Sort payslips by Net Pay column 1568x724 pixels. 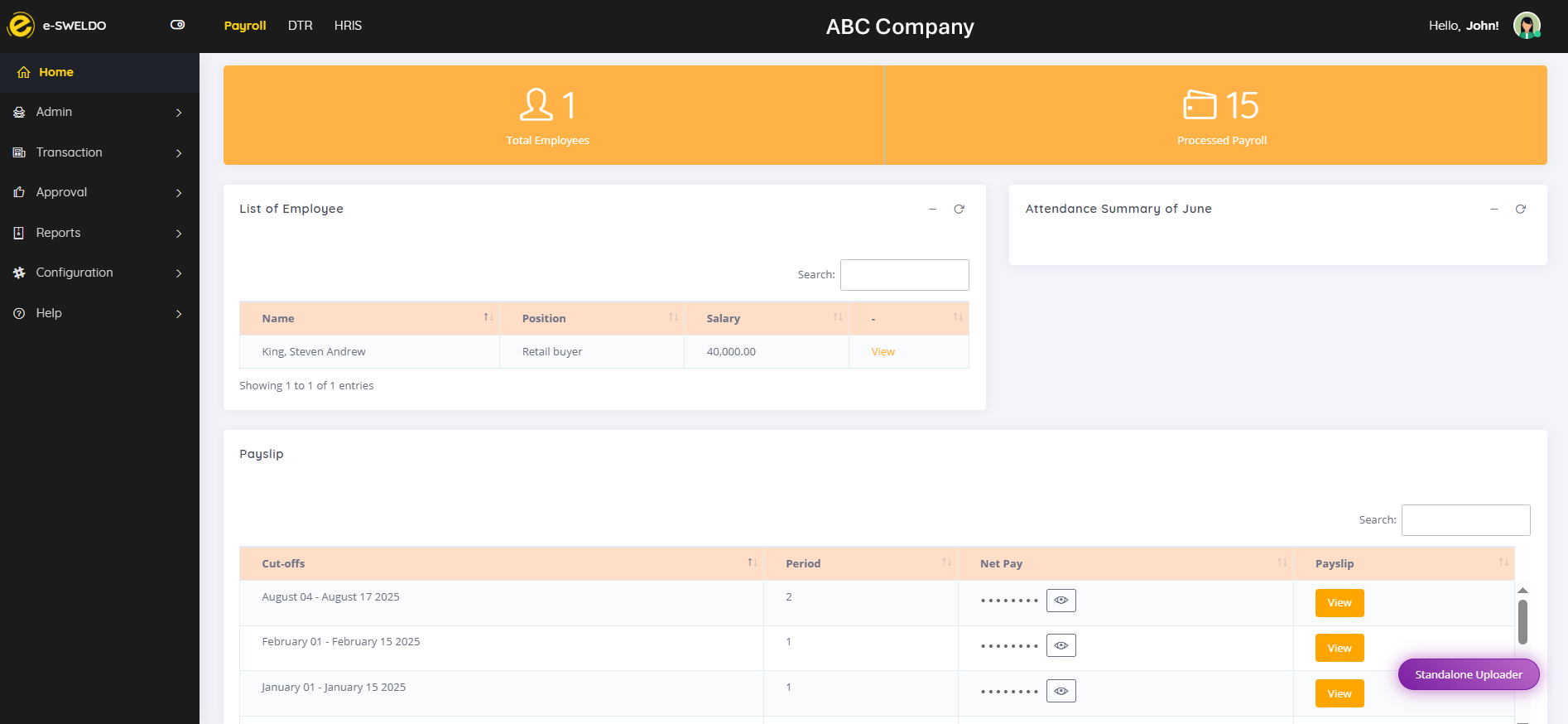pyautogui.click(x=1125, y=563)
